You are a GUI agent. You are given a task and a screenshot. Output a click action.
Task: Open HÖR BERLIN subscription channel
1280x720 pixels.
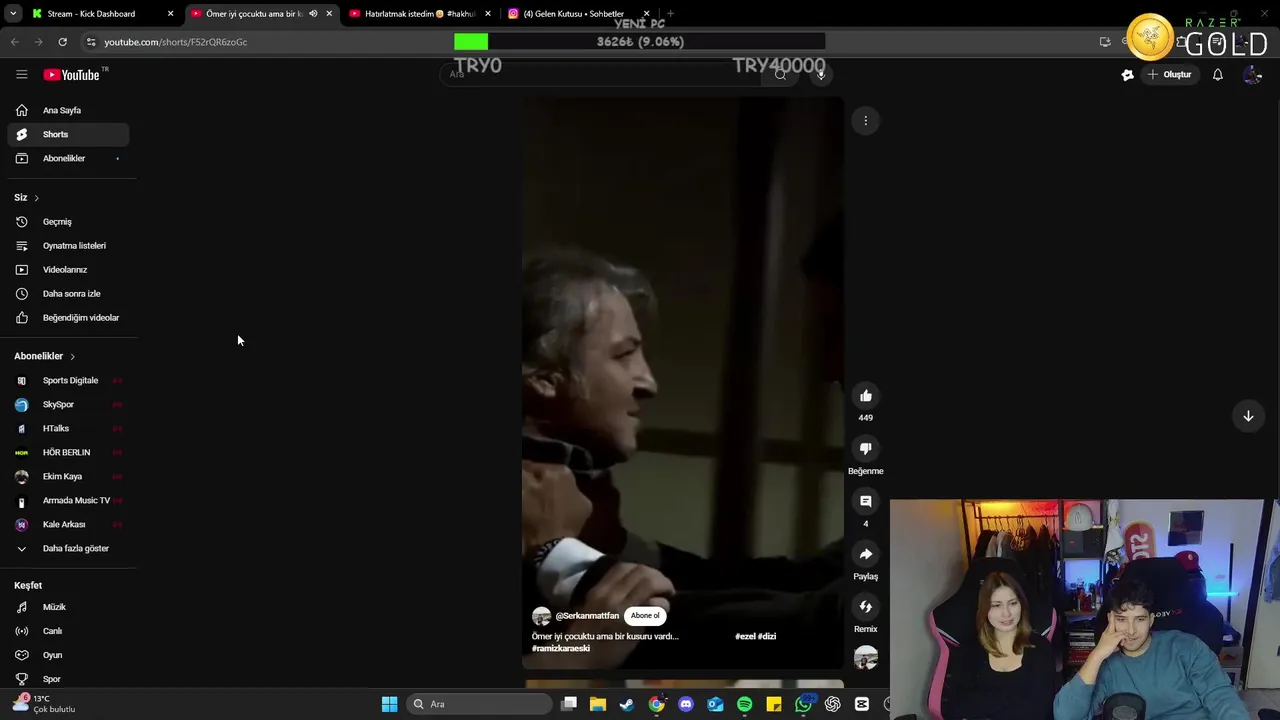tap(68, 452)
